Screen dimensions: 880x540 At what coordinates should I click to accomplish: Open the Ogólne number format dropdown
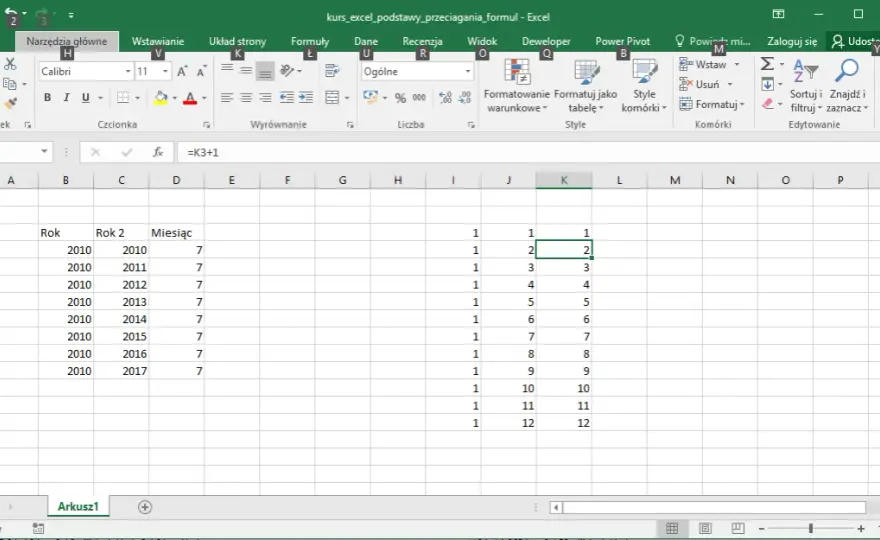tap(468, 71)
